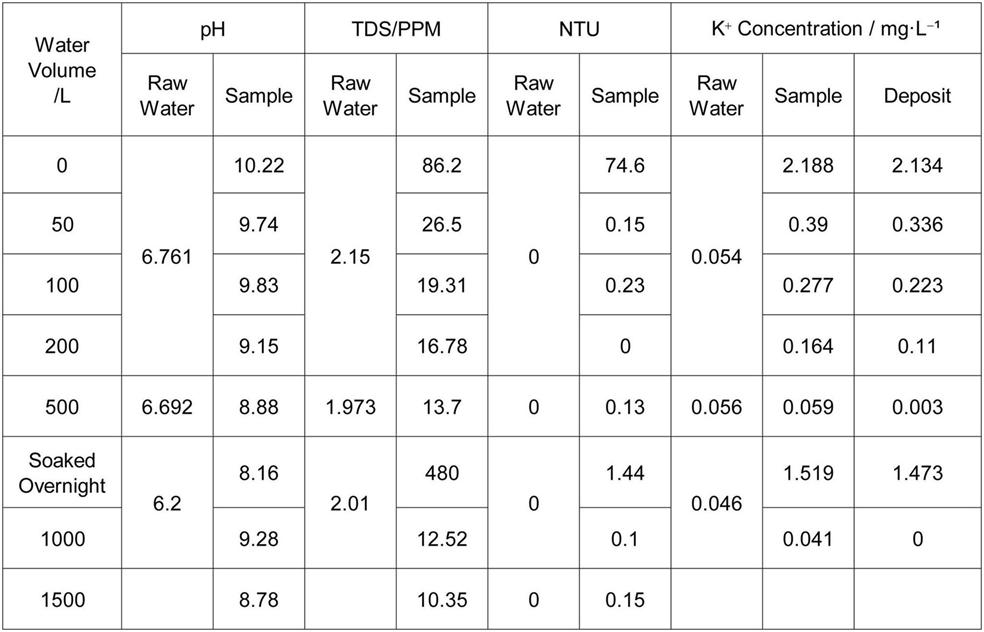Viewport: 984px width, 632px height.
Task: Select the Deposit column header
Action: coord(917,96)
